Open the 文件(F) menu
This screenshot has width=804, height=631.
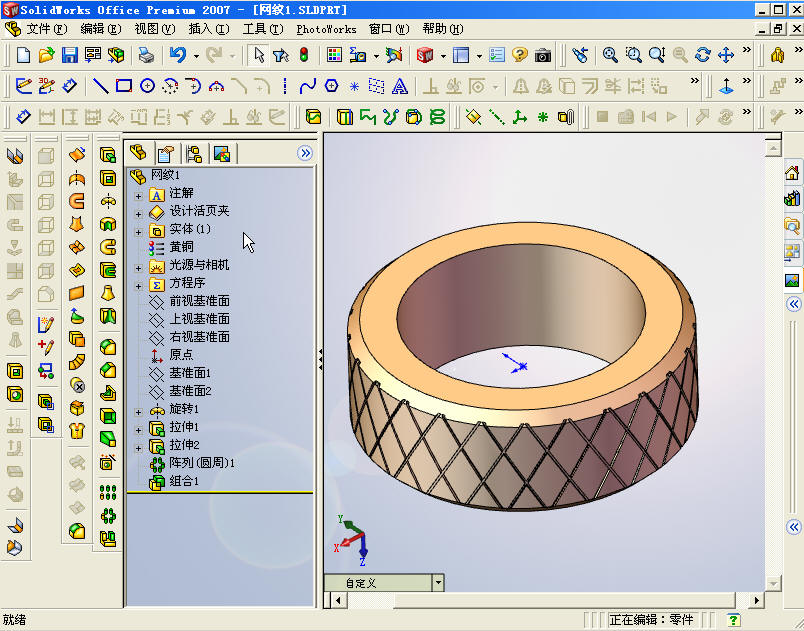click(x=47, y=29)
